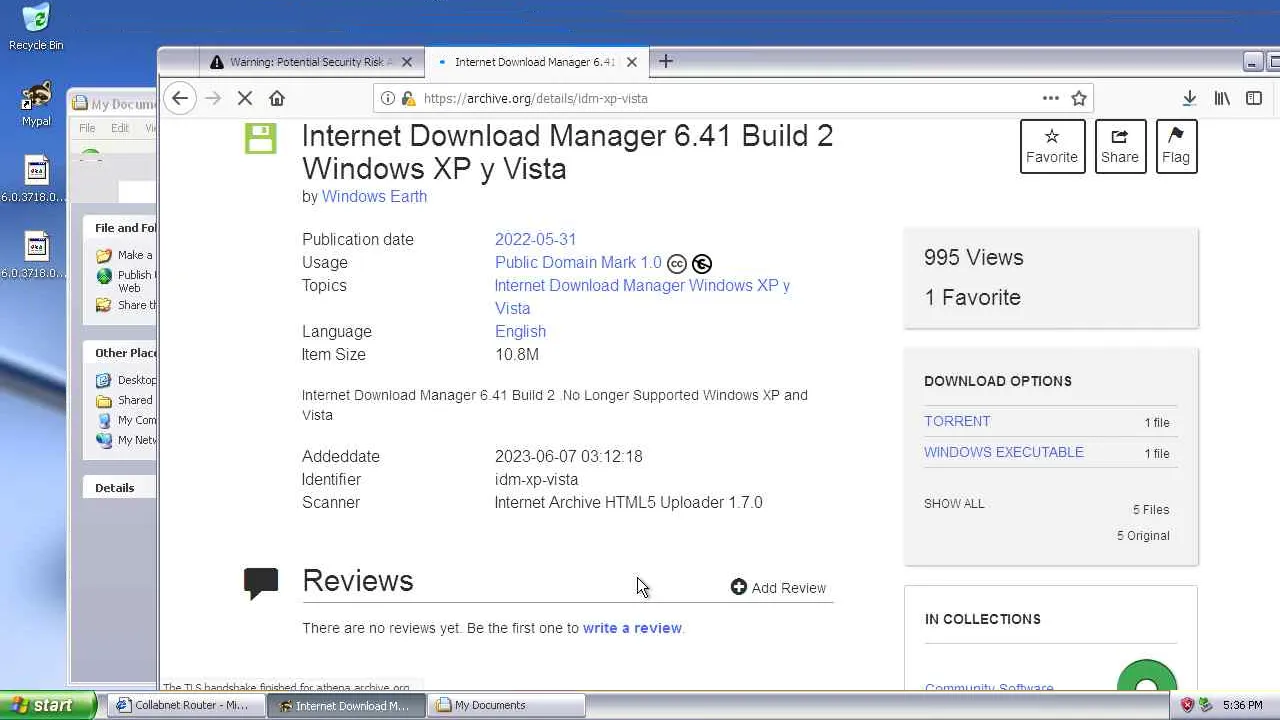Click Publish to Web globe icon in My Documents
Image resolution: width=1280 pixels, height=720 pixels.
tap(104, 276)
